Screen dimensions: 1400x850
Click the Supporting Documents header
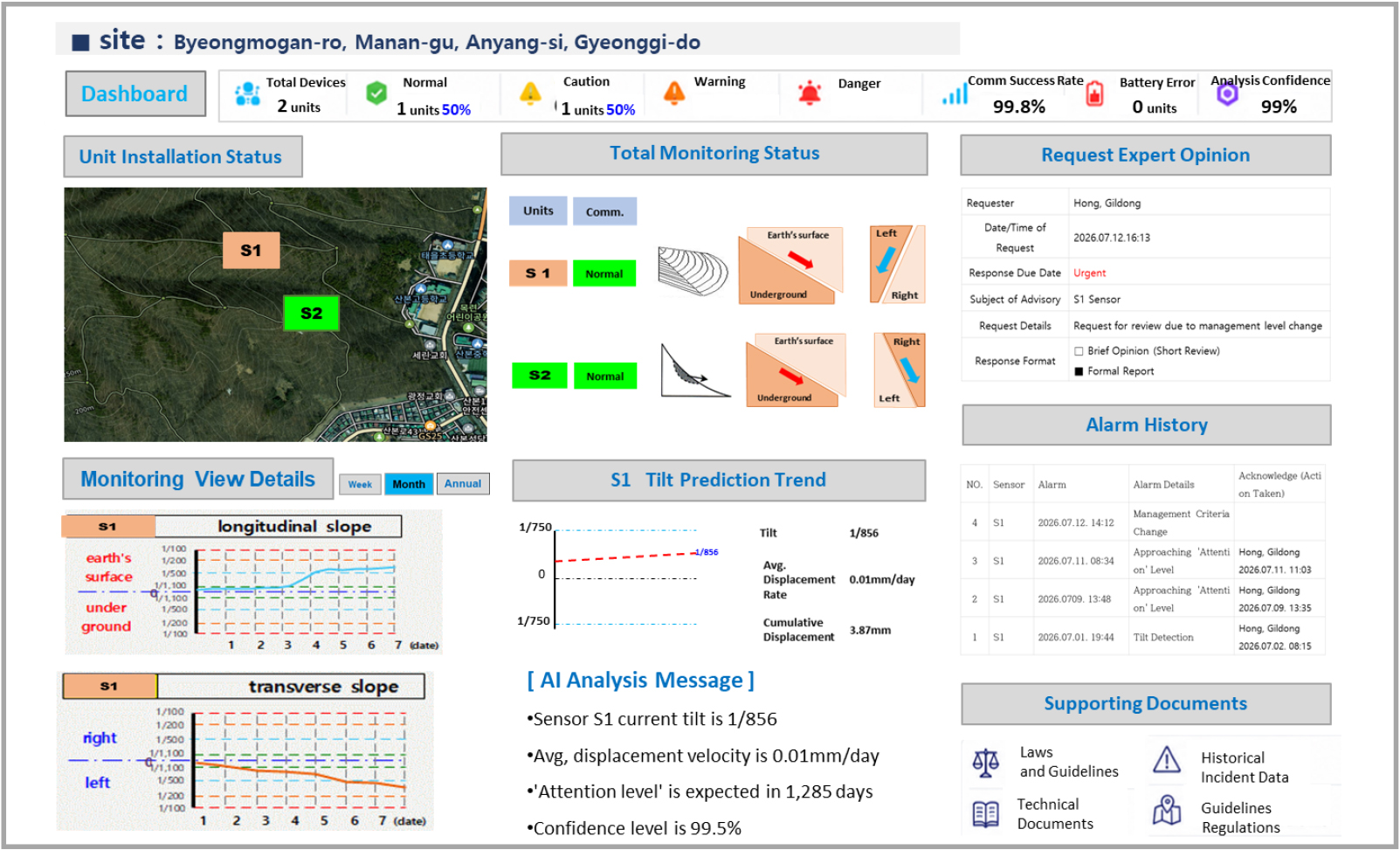pos(1146,704)
